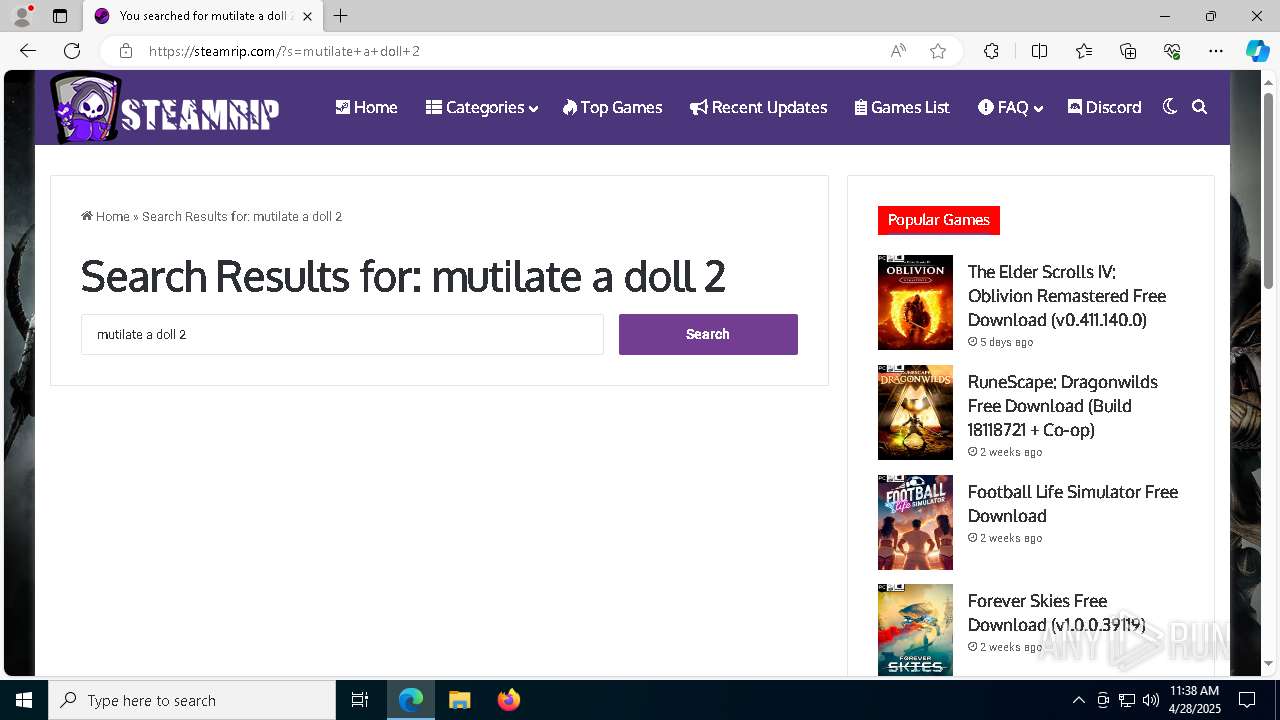This screenshot has height=720, width=1280.
Task: Toggle Split screen icon
Action: [1039, 51]
